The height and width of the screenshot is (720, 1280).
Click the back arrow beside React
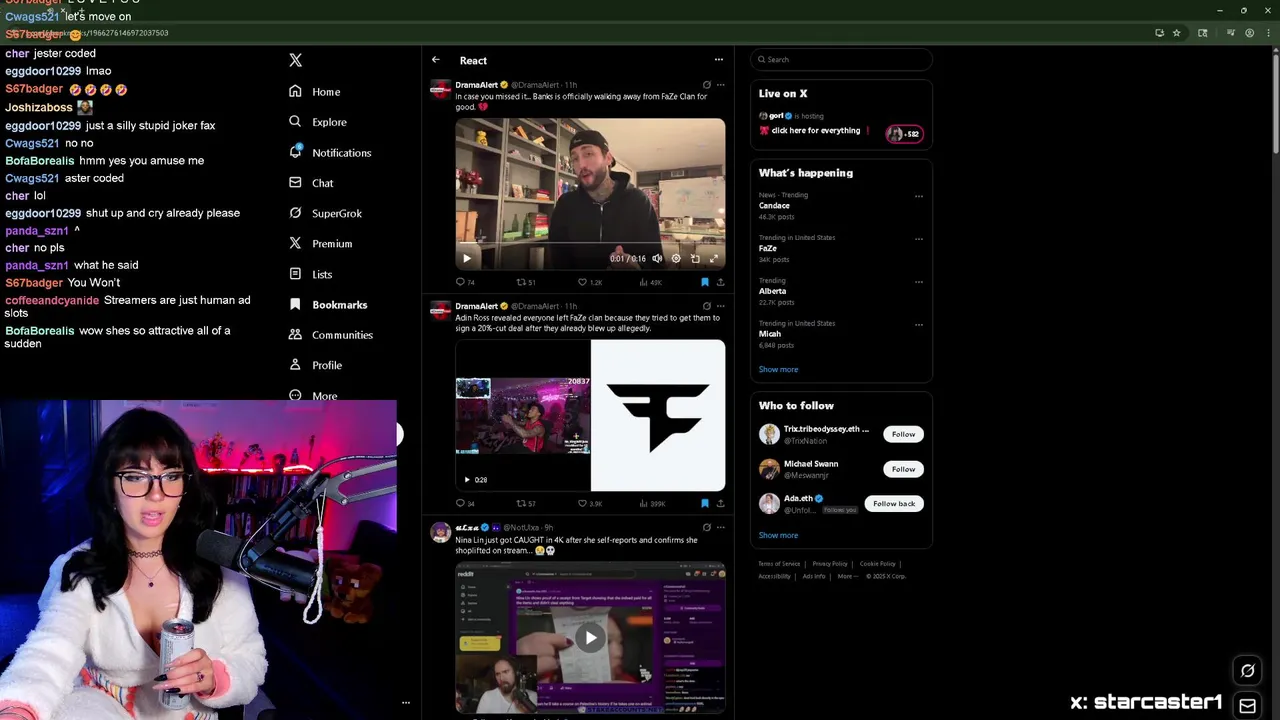436,60
